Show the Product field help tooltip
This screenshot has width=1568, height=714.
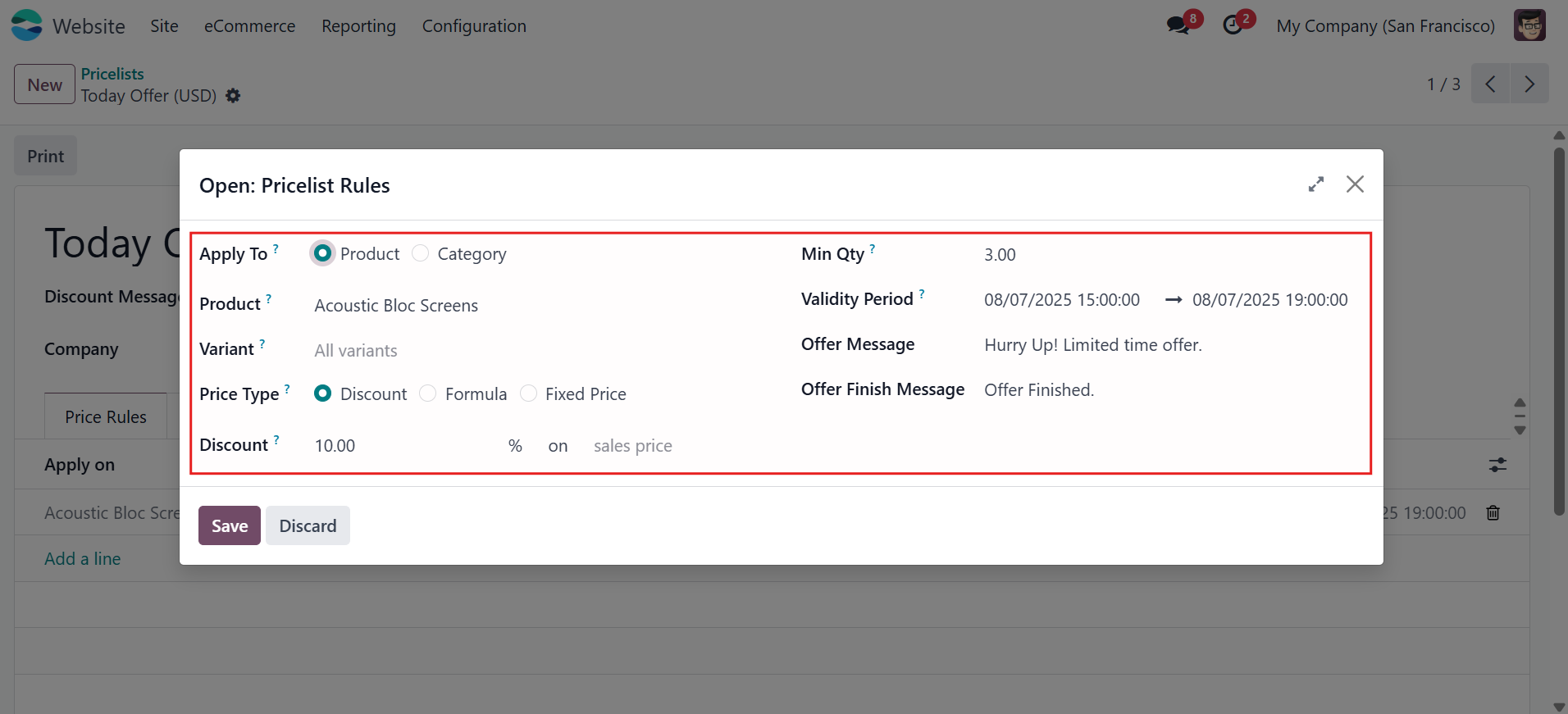tap(268, 298)
